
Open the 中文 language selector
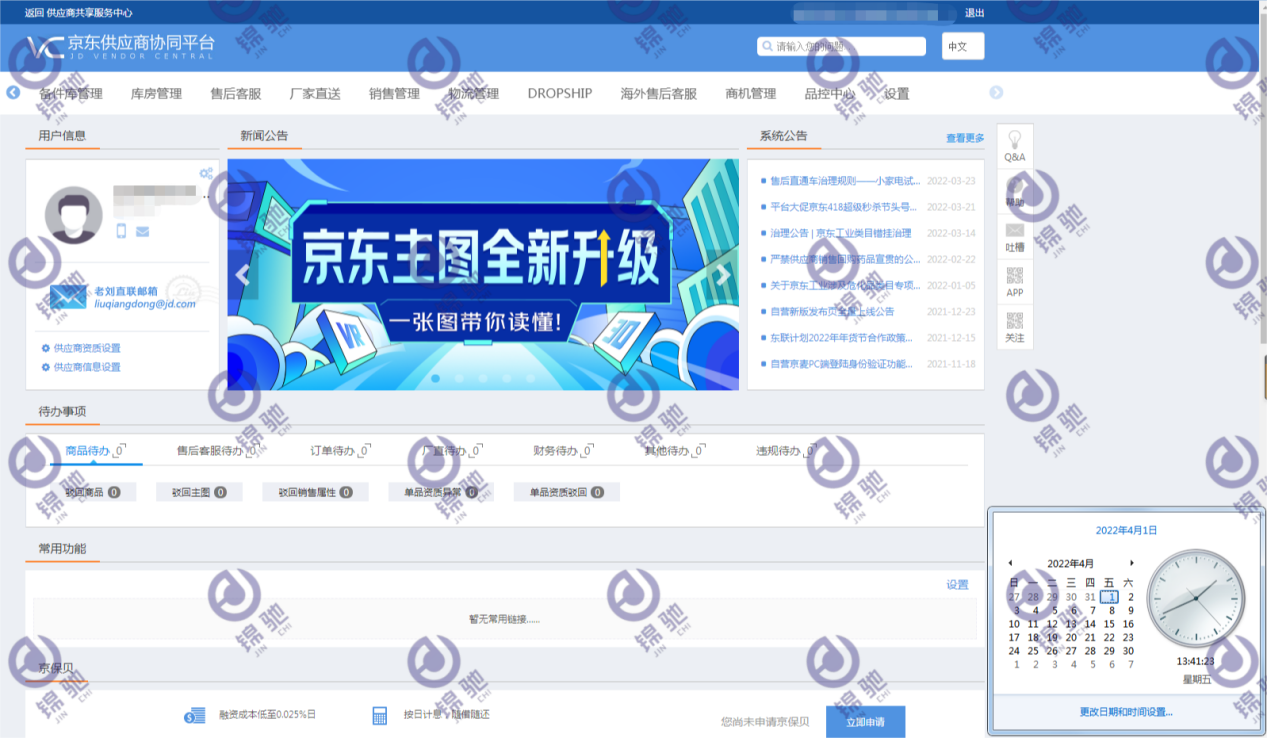pos(961,46)
